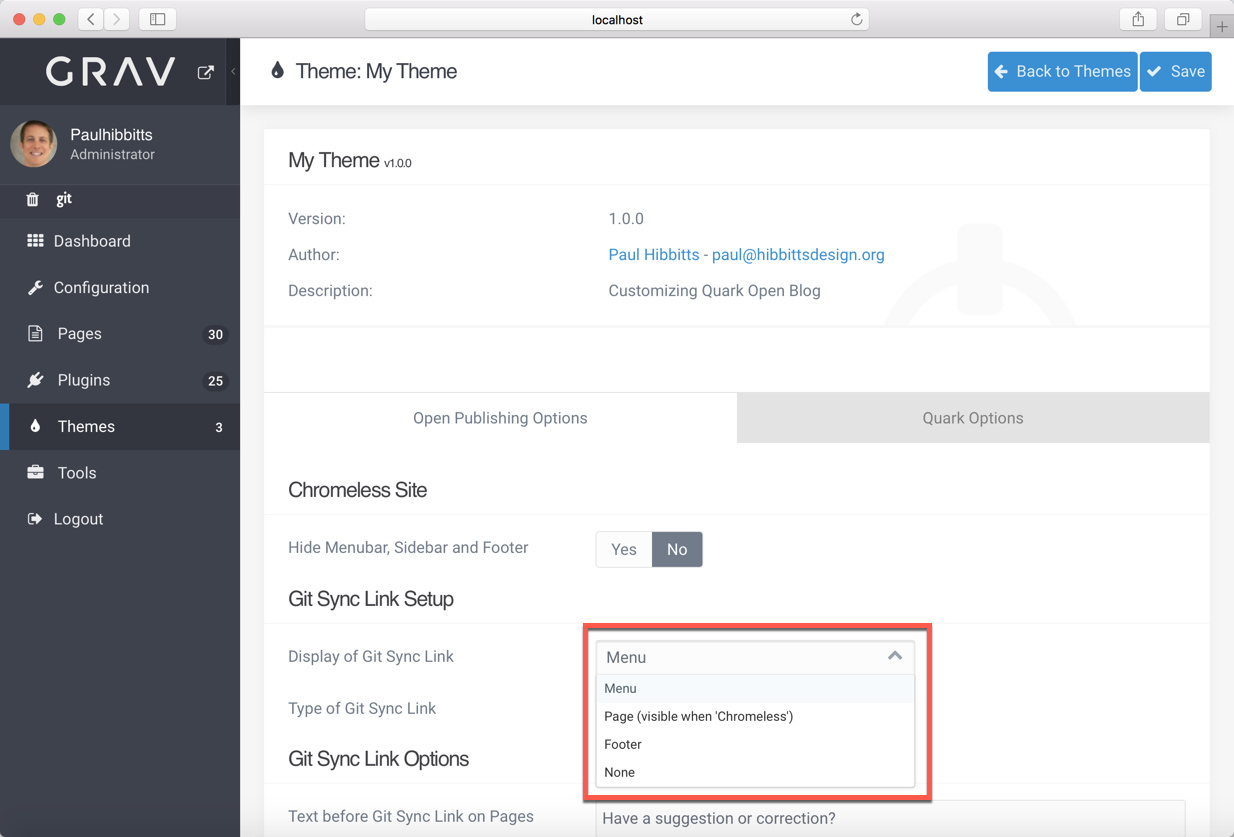The height and width of the screenshot is (837, 1234).
Task: Reload the localhost page
Action: click(x=856, y=19)
